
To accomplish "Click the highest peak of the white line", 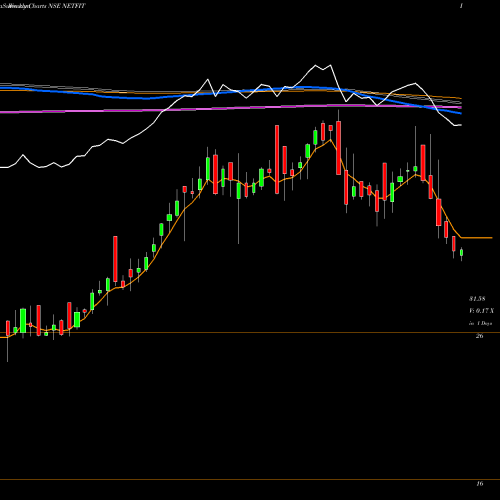I will point(331,65).
